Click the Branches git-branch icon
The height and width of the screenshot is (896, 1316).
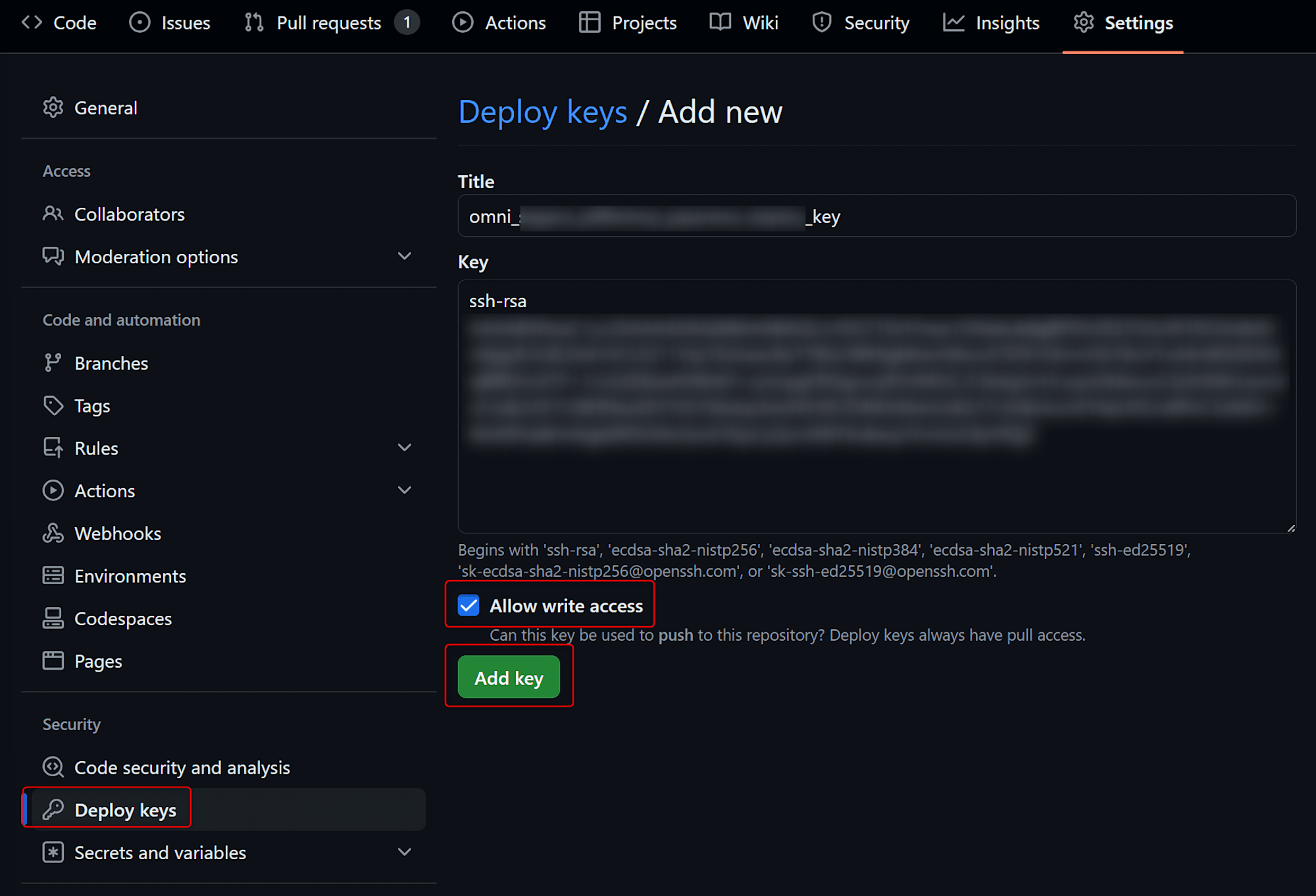coord(53,363)
